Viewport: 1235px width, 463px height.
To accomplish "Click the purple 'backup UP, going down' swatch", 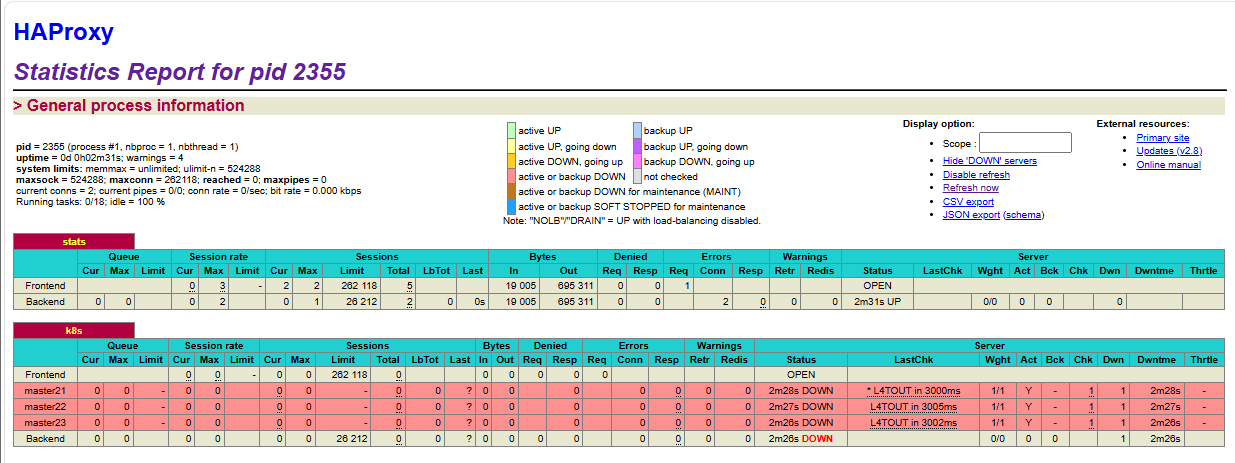I will pyautogui.click(x=637, y=146).
